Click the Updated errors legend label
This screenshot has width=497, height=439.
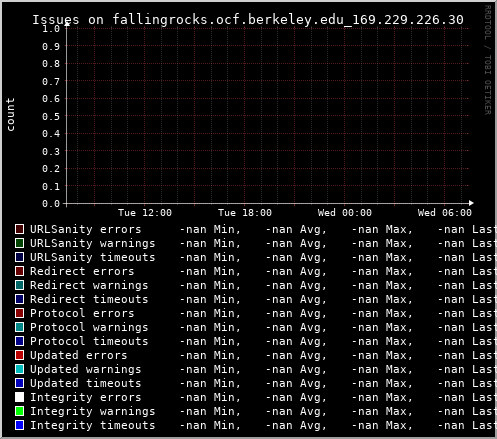click(79, 355)
